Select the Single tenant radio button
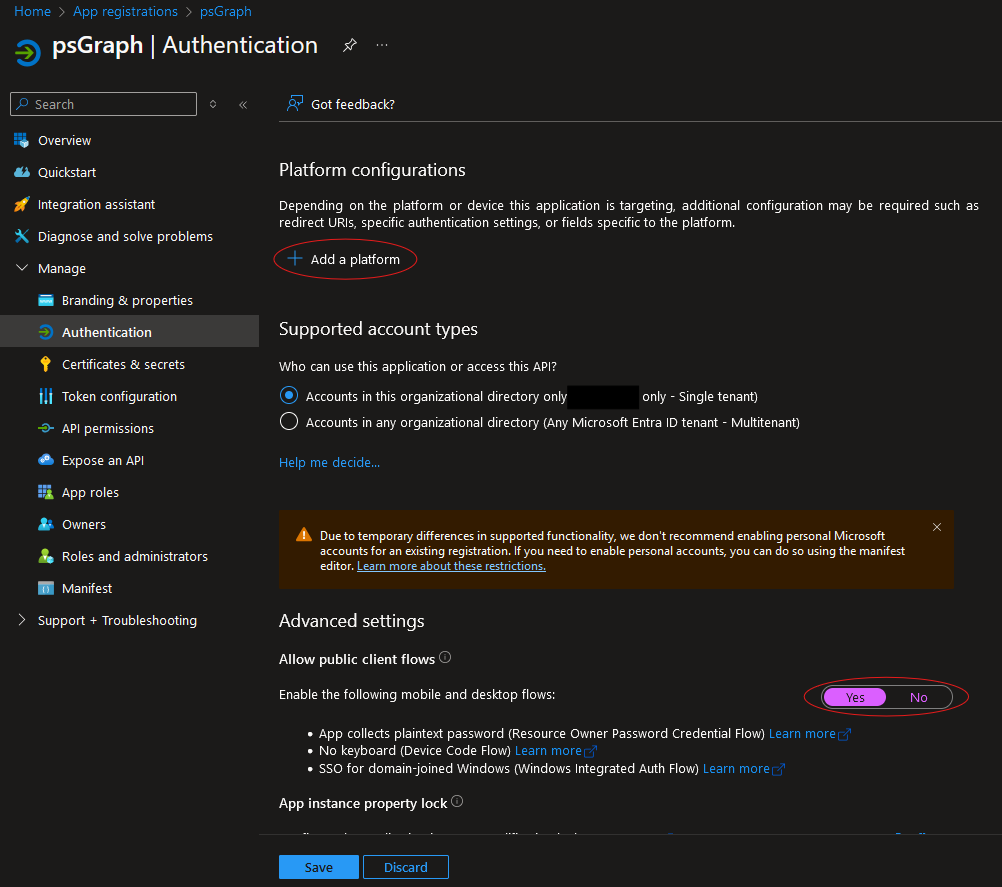The width and height of the screenshot is (1002, 887). click(x=289, y=395)
